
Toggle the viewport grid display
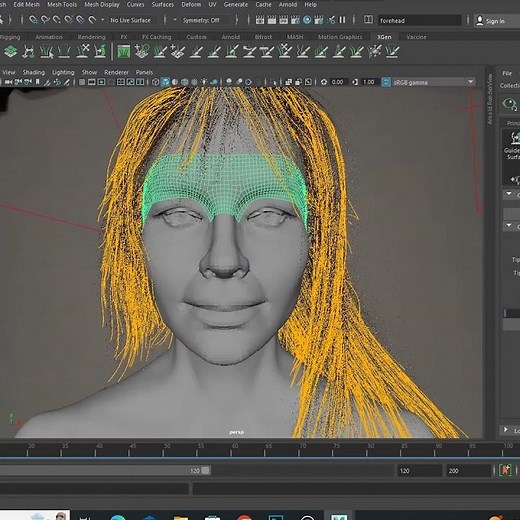(x=82, y=82)
